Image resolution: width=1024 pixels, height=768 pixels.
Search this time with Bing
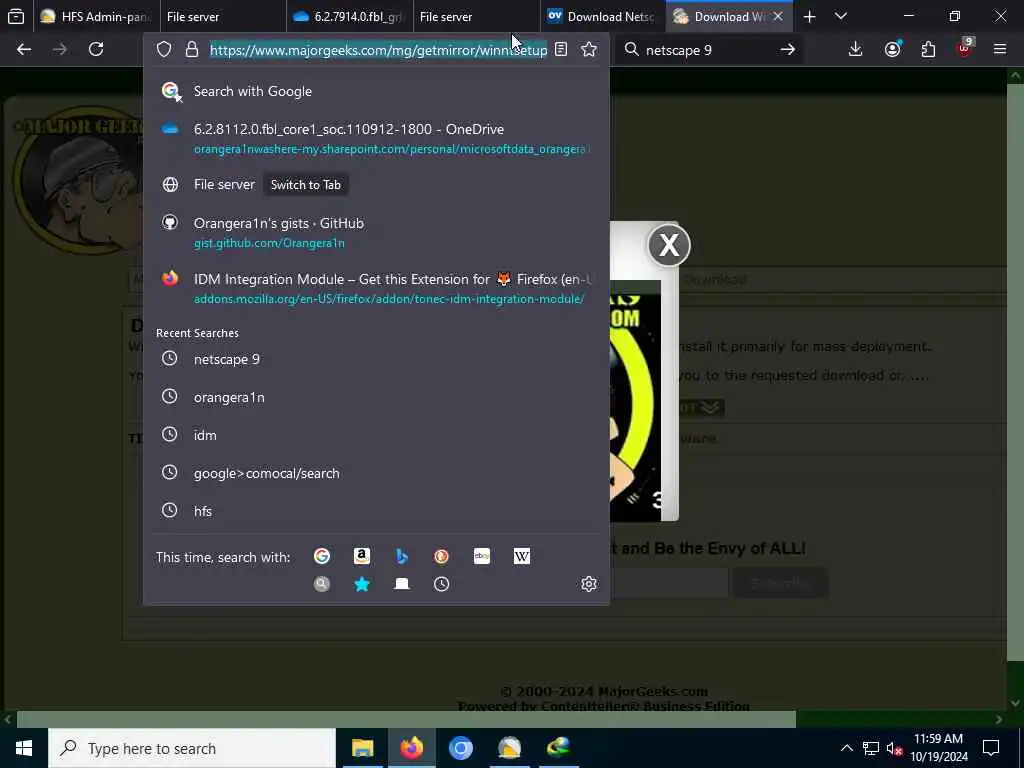pyautogui.click(x=402, y=556)
